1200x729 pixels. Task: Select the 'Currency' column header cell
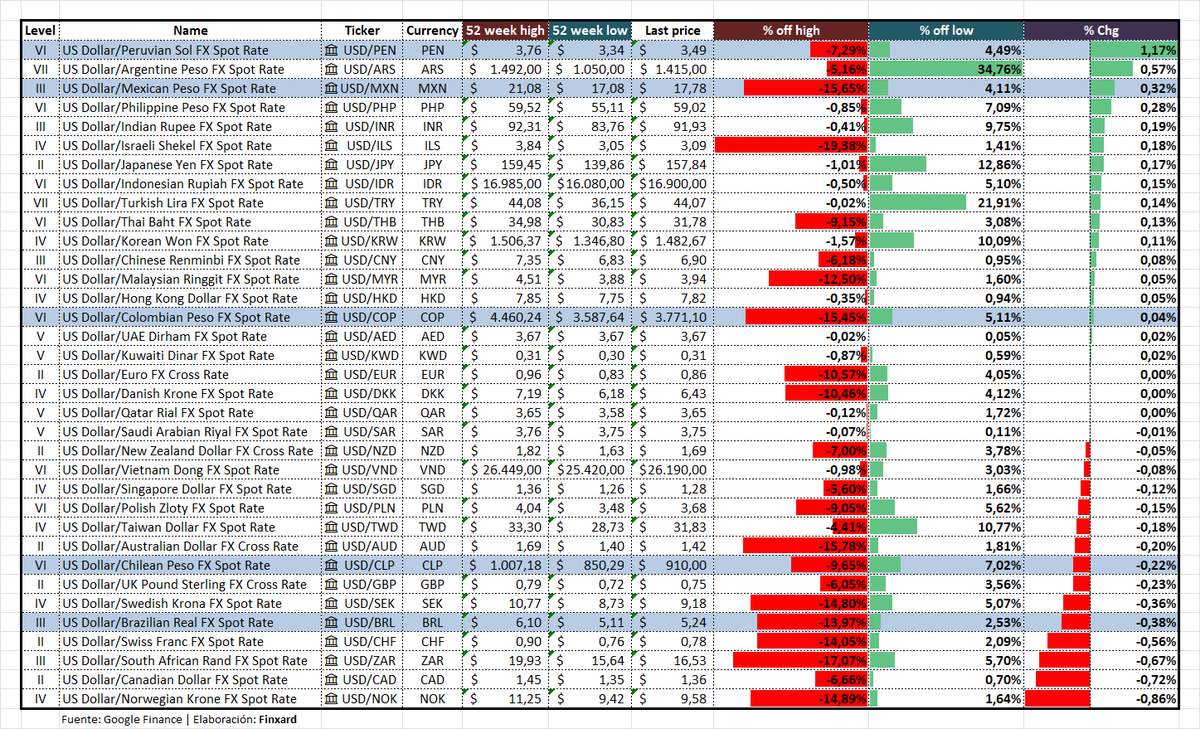432,30
